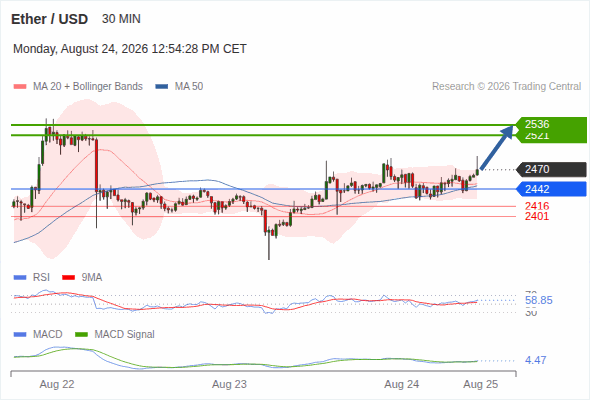
Task: Click the Ether / USD chart title
Action: [49, 19]
